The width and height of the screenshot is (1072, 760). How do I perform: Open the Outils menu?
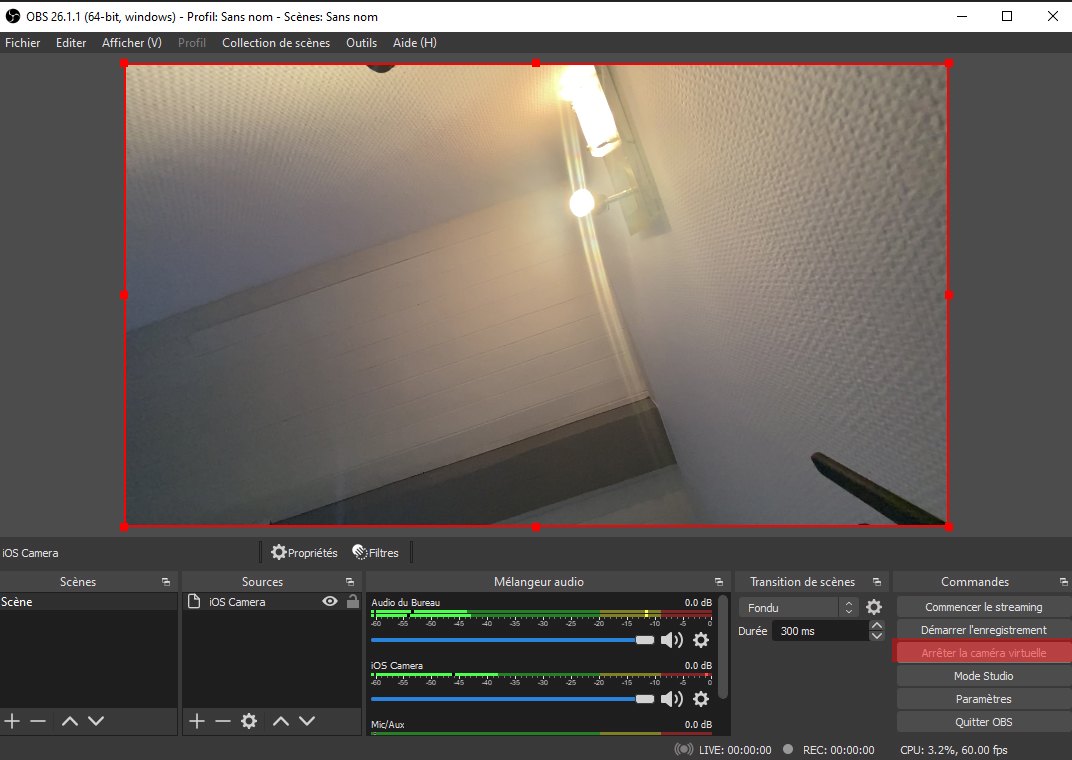pyautogui.click(x=361, y=42)
